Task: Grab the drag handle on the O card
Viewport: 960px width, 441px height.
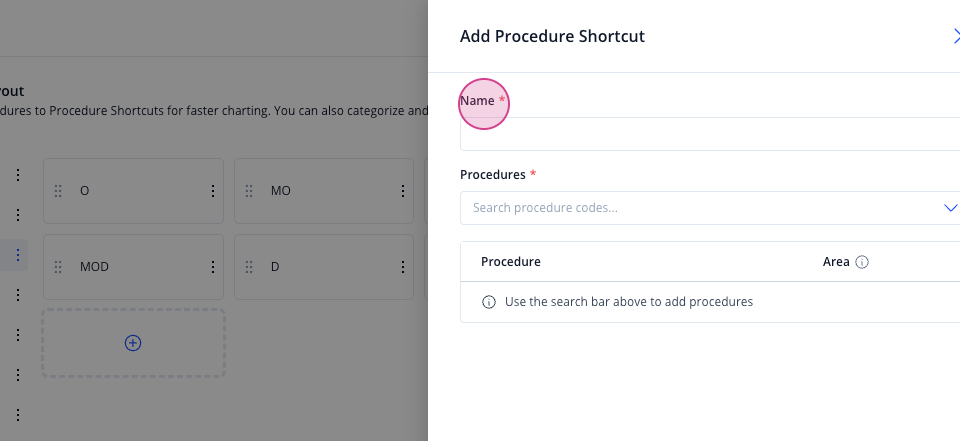Action: 58,191
